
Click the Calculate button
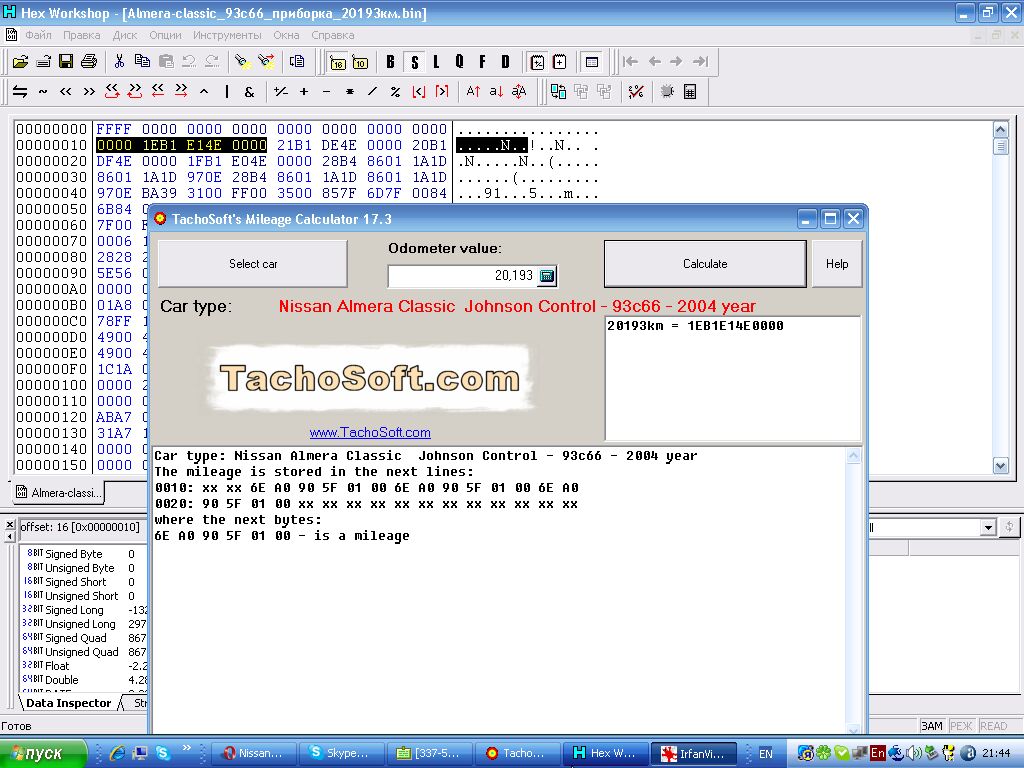point(705,264)
